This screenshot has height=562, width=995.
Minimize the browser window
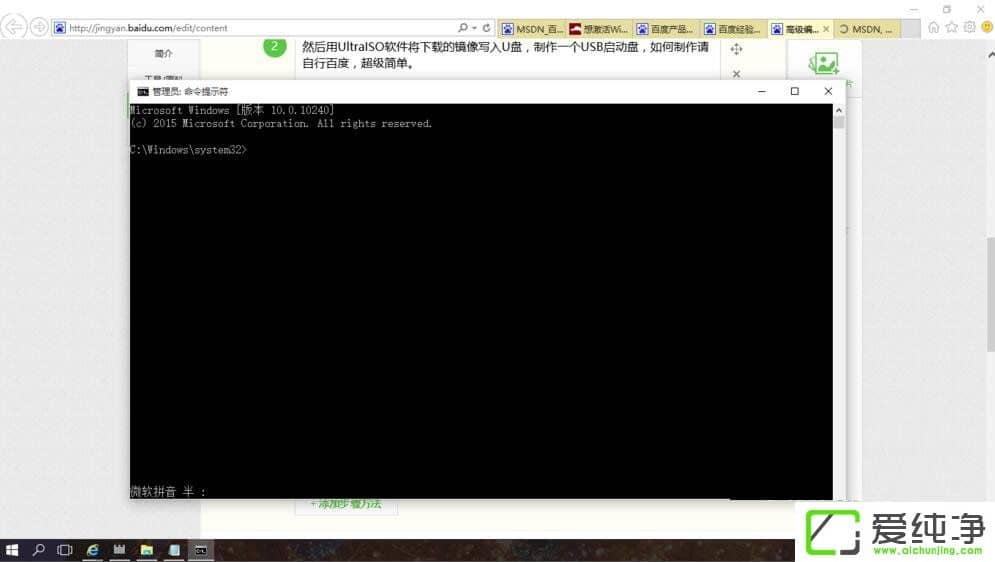coord(914,9)
